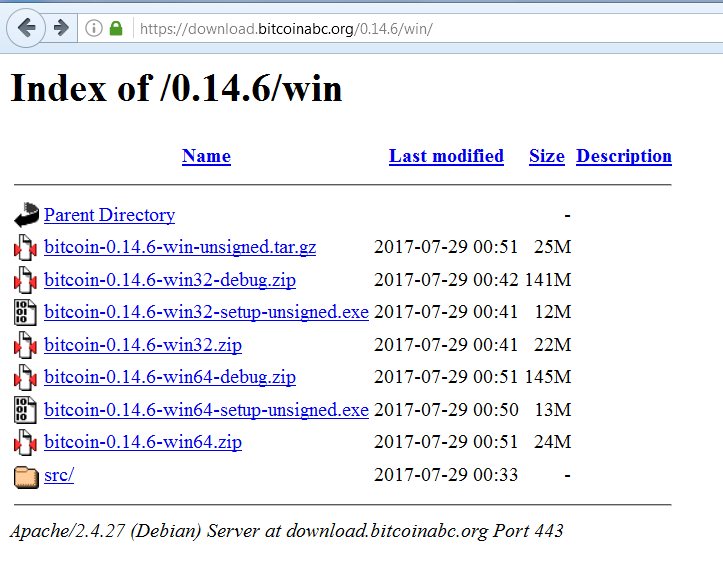This screenshot has height=588, width=723.
Task: Download bitcoin-0.14.6-win64.zip
Action: click(x=142, y=442)
